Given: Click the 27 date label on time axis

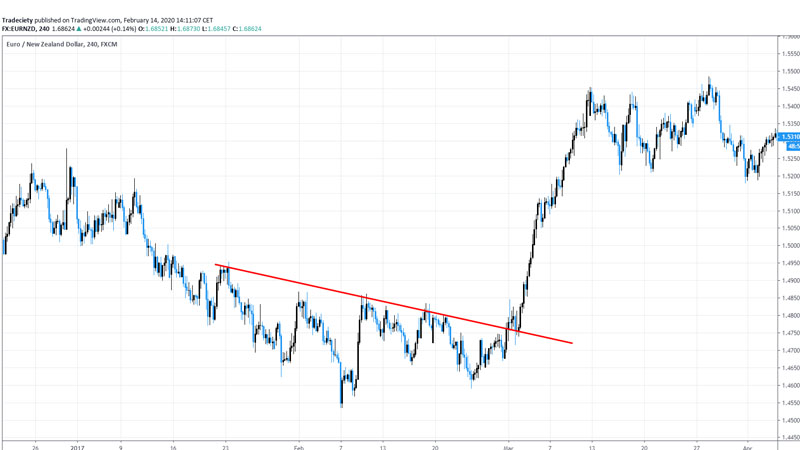Looking at the screenshot, I should coord(697,447).
